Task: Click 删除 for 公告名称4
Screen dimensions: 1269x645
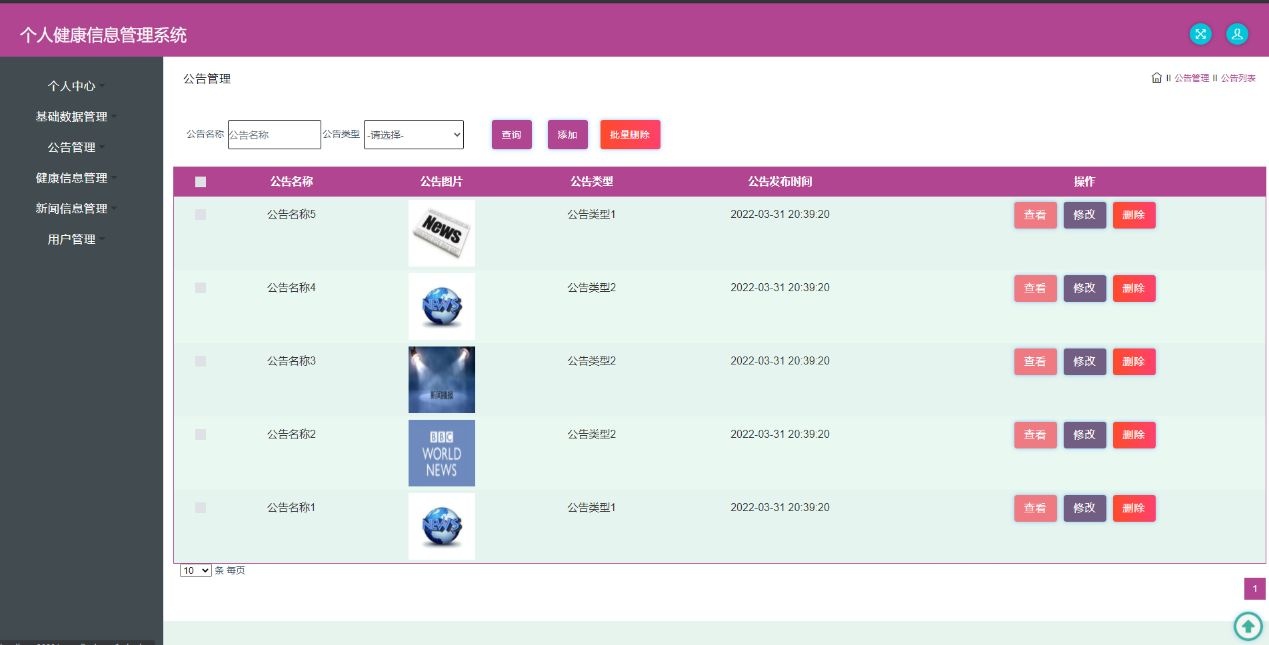Action: [1134, 288]
